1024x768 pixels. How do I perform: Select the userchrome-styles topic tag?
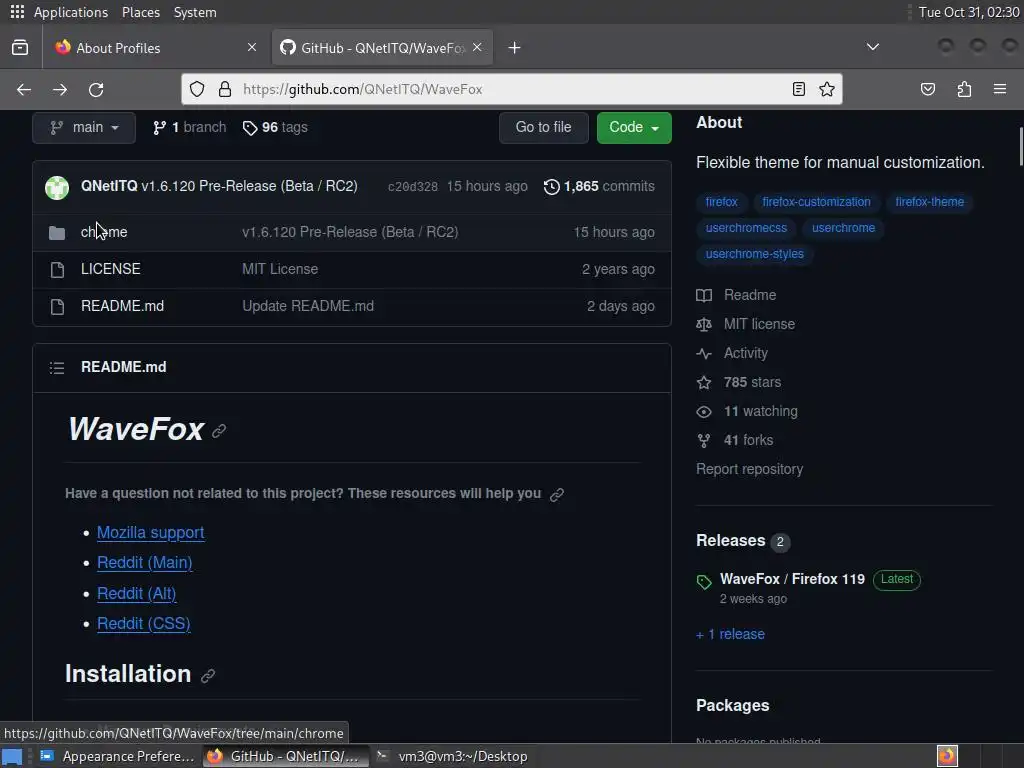[x=754, y=254]
